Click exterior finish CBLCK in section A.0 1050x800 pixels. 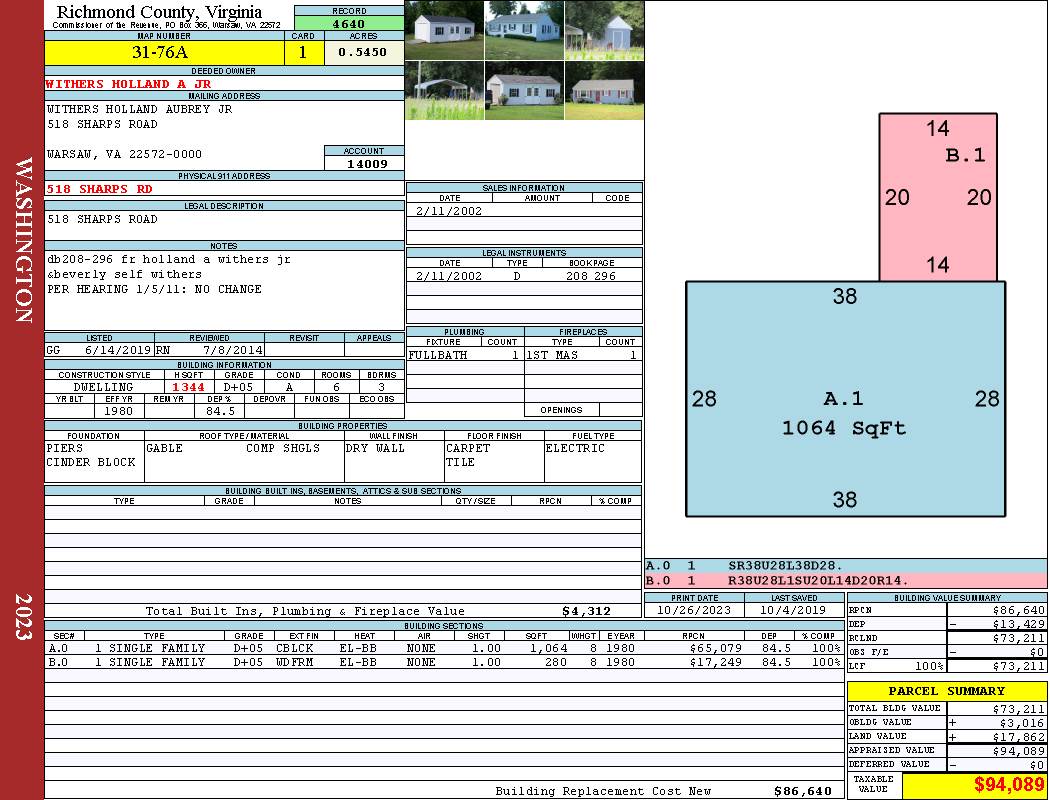pos(294,648)
